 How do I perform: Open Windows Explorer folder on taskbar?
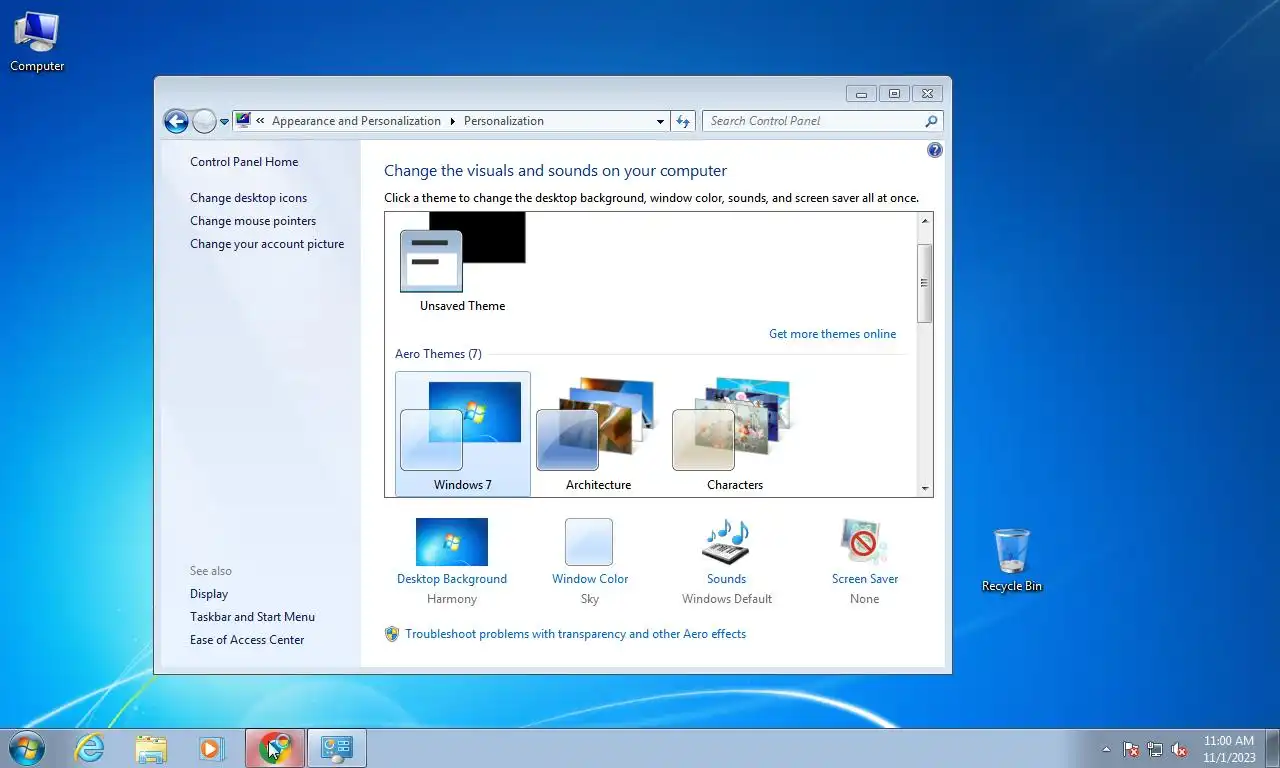[x=151, y=748]
